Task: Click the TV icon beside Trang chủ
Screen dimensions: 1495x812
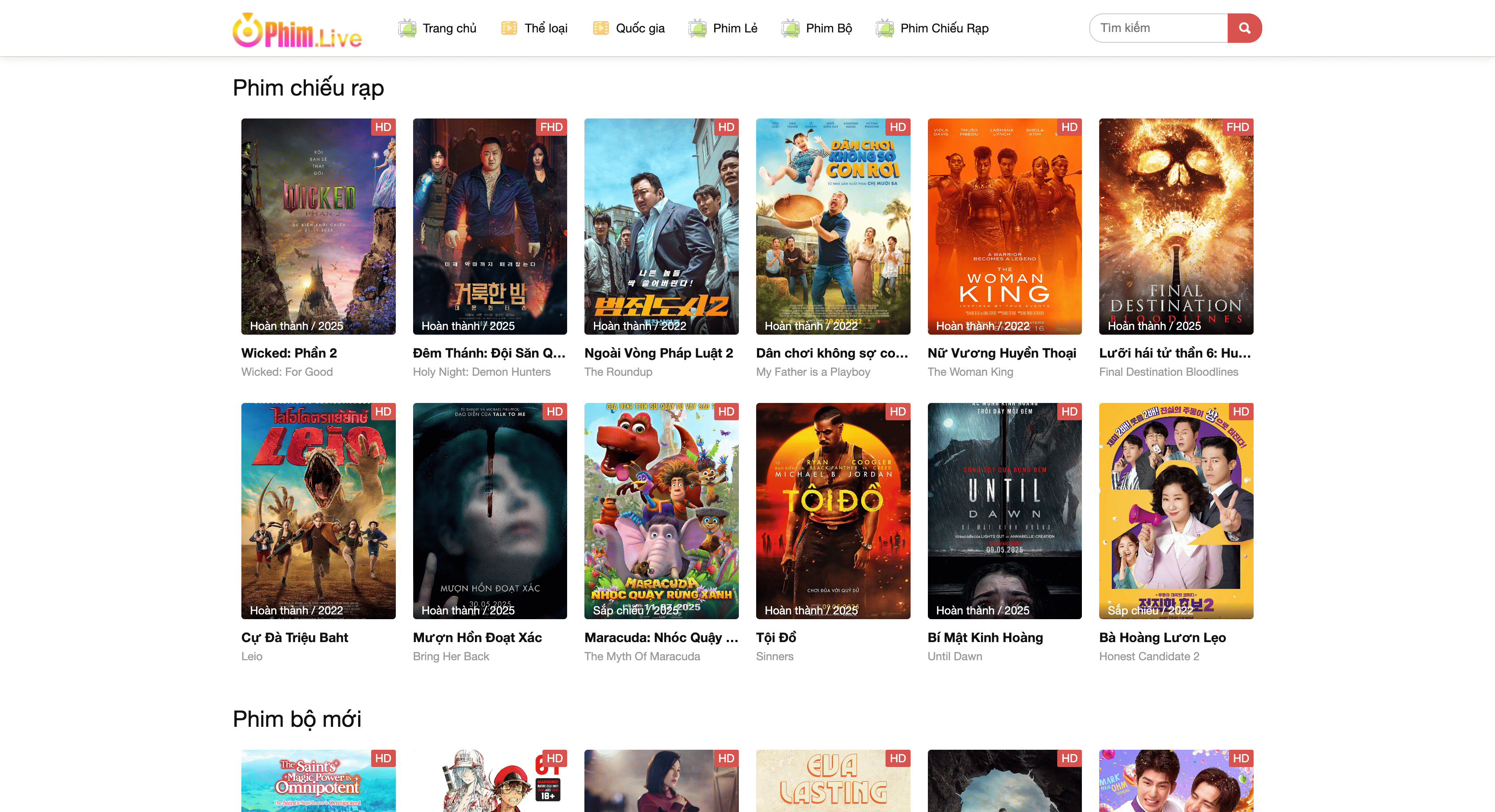Action: [407, 28]
